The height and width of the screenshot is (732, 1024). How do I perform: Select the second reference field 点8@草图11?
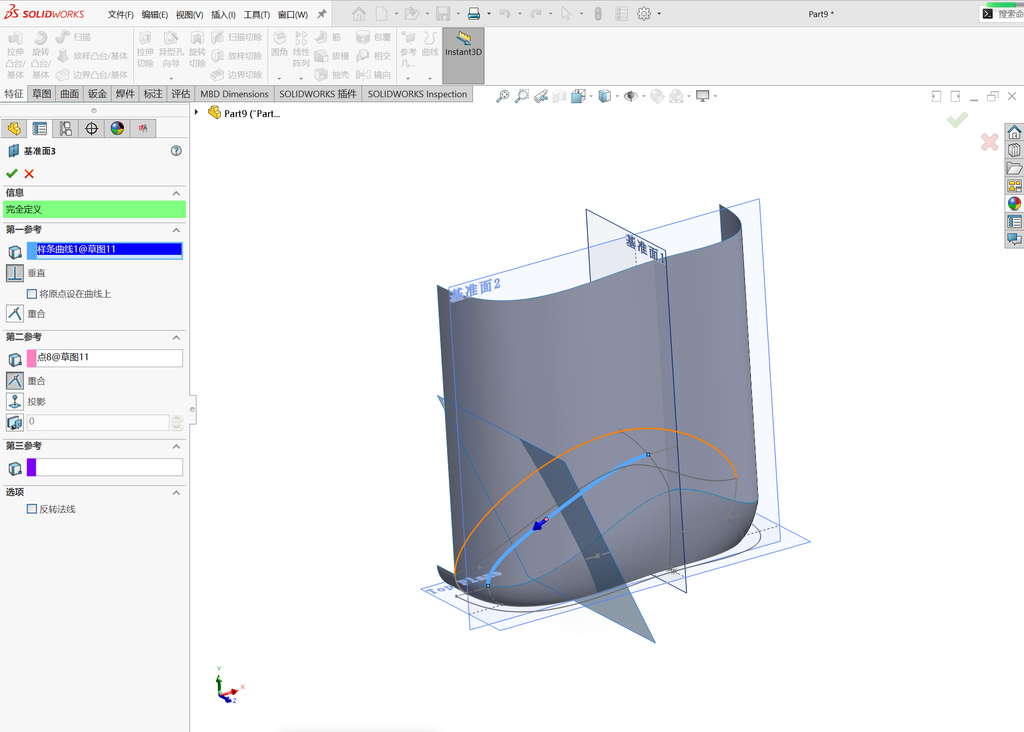tap(104, 358)
